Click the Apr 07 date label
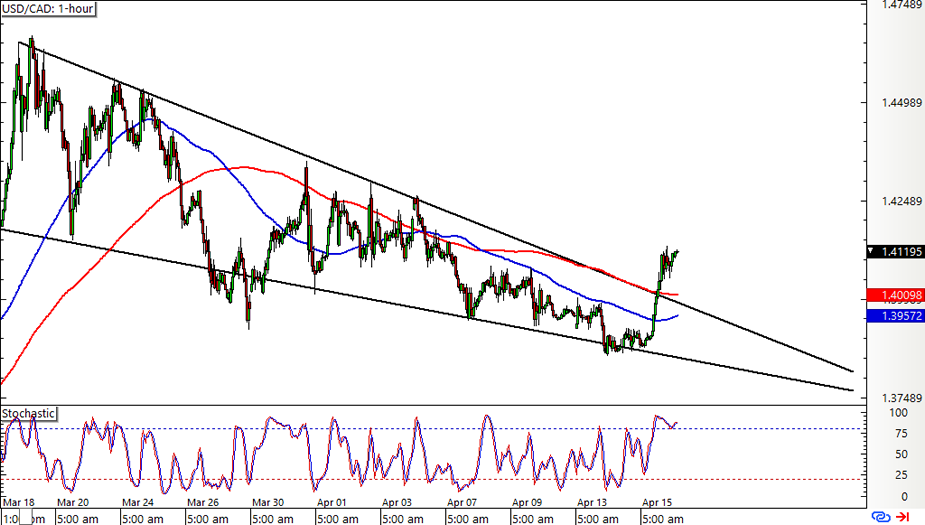The width and height of the screenshot is (925, 525). point(461,503)
